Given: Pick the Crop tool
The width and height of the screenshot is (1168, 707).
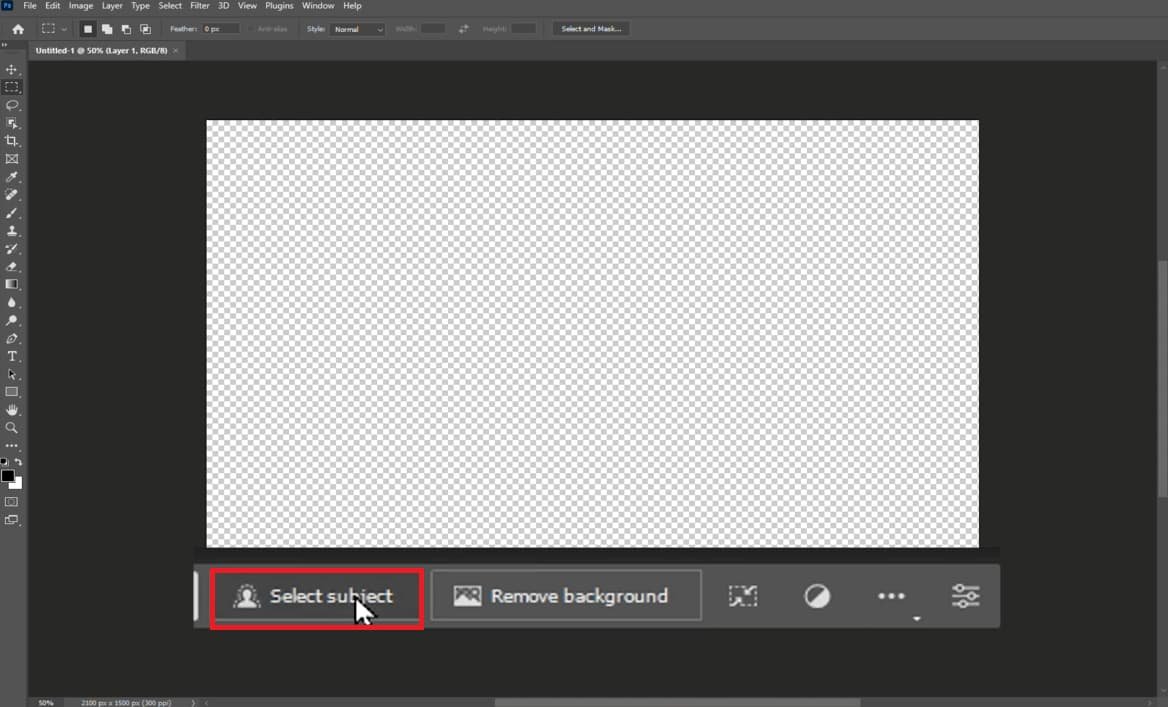Looking at the screenshot, I should tap(12, 141).
